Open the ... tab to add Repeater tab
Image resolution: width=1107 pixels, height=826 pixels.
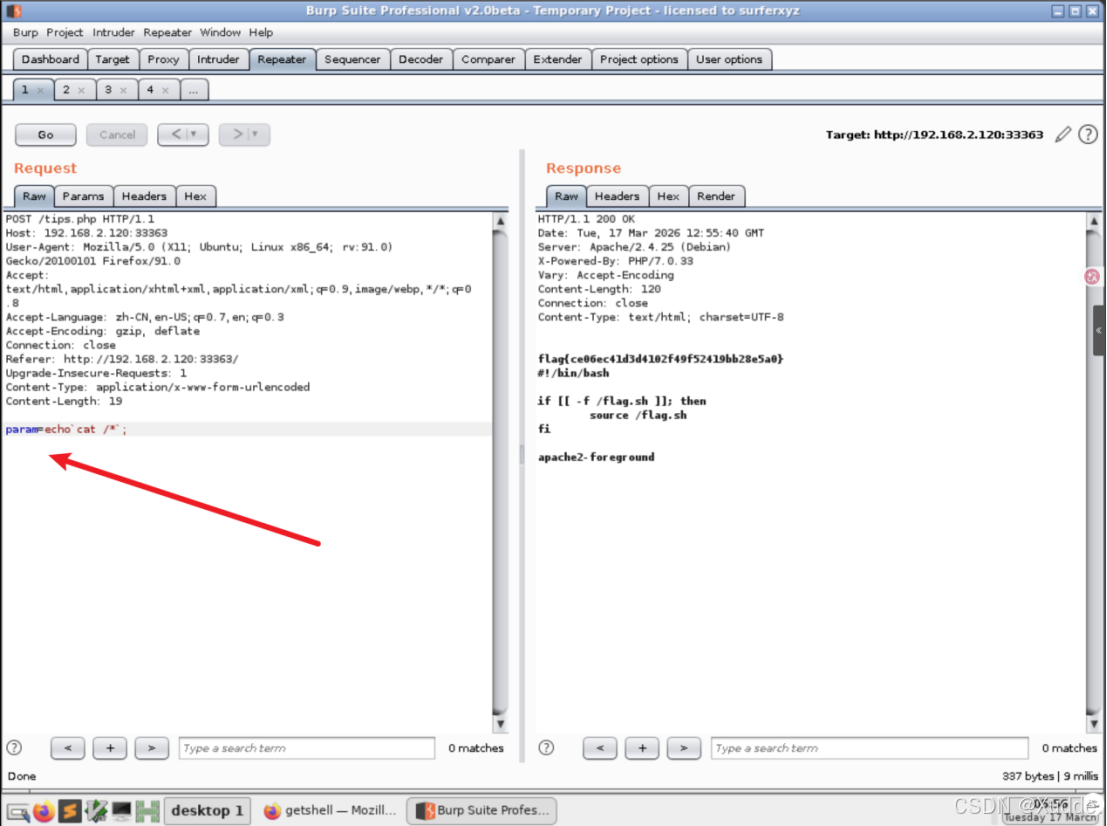coord(193,90)
